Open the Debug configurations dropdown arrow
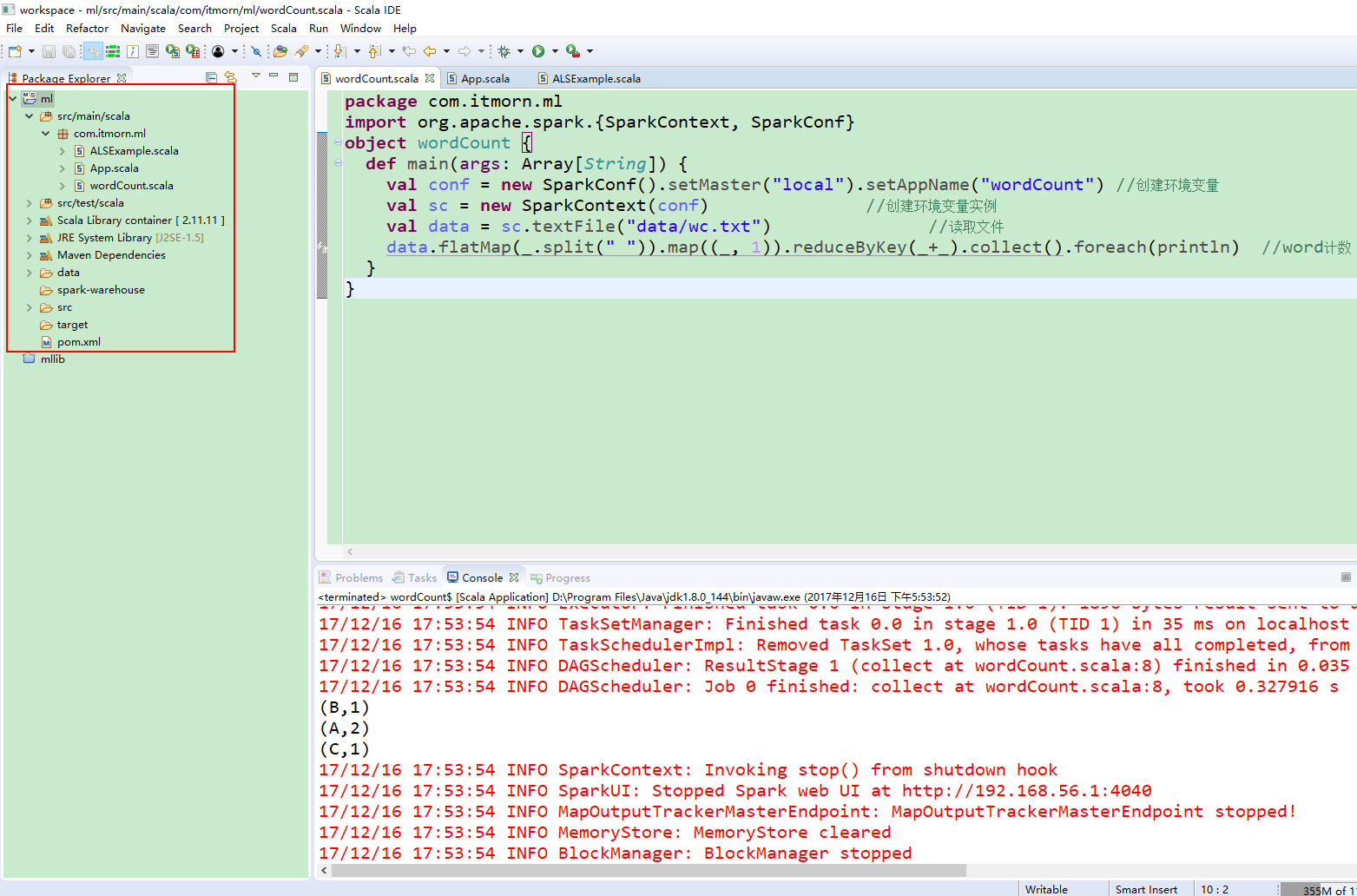This screenshot has width=1357, height=896. click(520, 51)
